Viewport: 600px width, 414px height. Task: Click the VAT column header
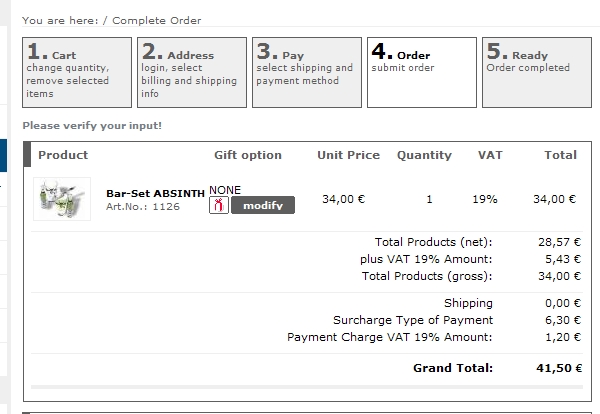pyautogui.click(x=490, y=155)
